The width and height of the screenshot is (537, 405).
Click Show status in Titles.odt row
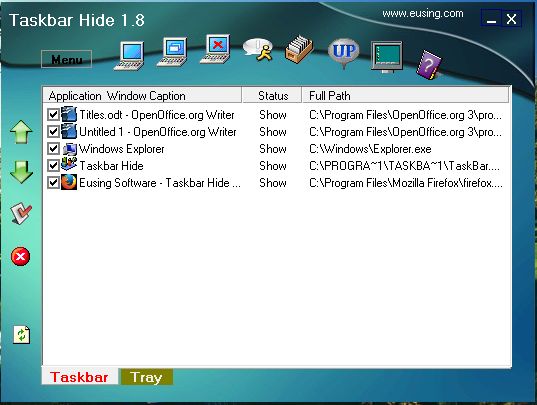pos(273,115)
